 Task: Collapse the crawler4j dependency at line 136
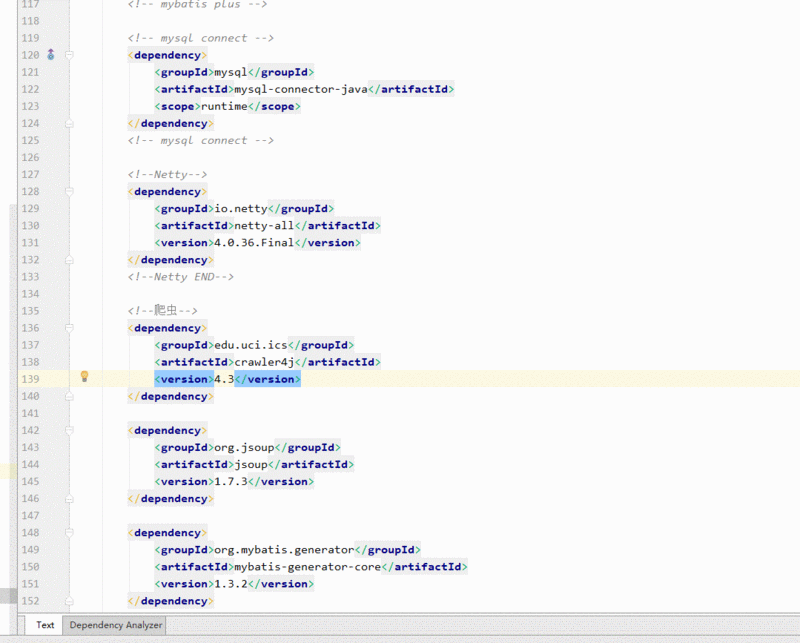(x=69, y=328)
